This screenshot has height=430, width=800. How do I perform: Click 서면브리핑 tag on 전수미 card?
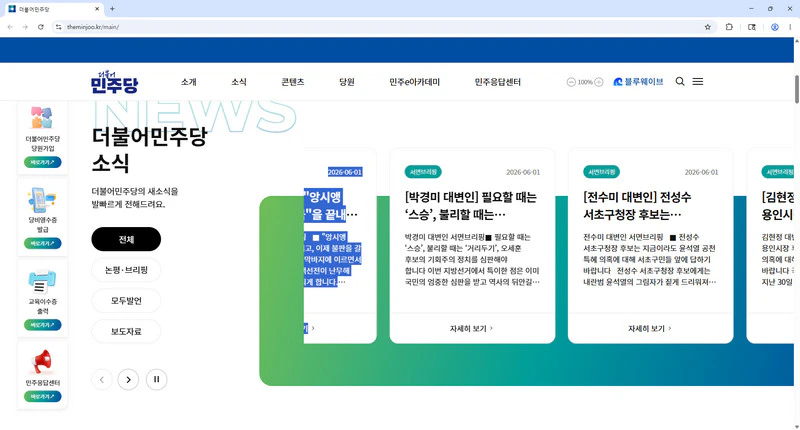(602, 172)
